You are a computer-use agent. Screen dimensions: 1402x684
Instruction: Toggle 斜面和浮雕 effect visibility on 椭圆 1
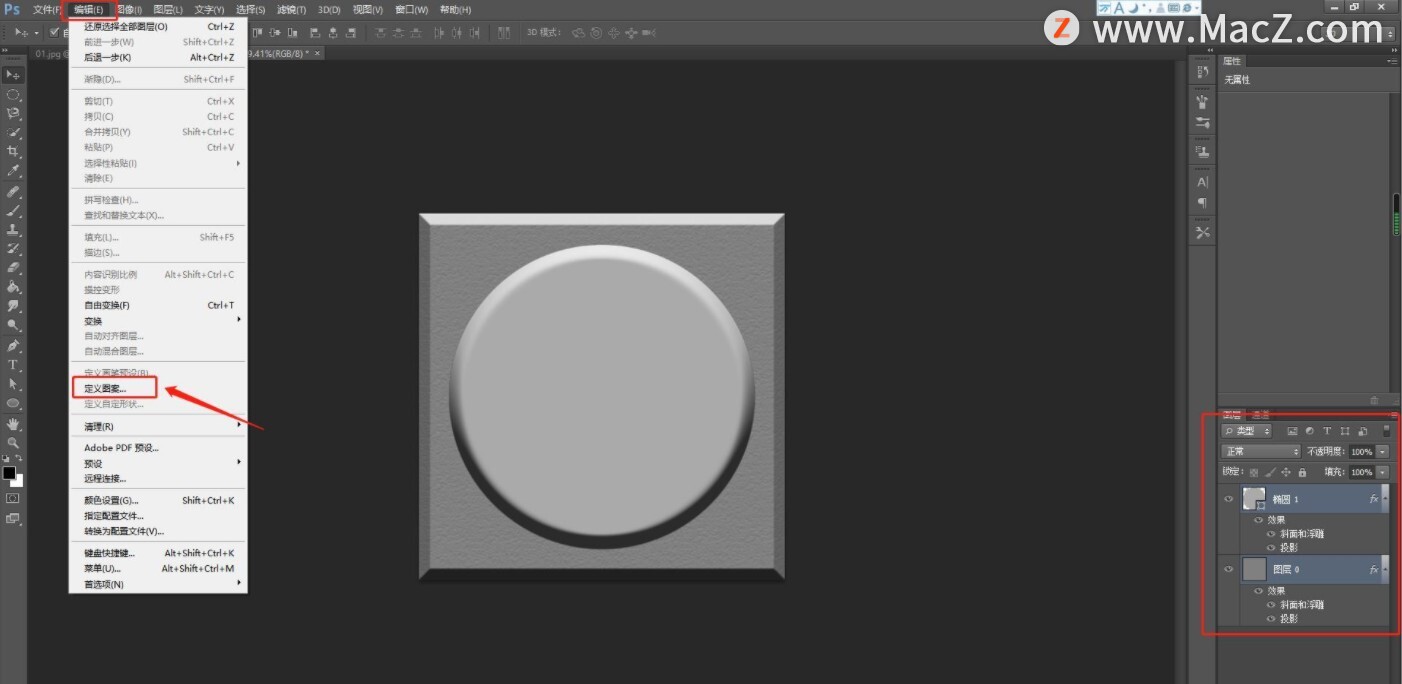tap(1272, 534)
